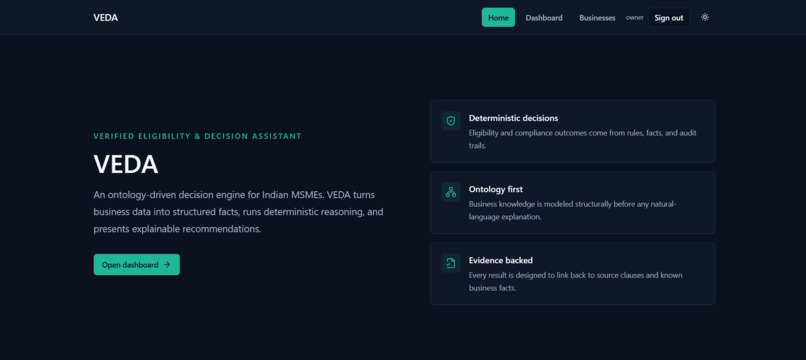
Task: Click the Sign out button
Action: (669, 17)
